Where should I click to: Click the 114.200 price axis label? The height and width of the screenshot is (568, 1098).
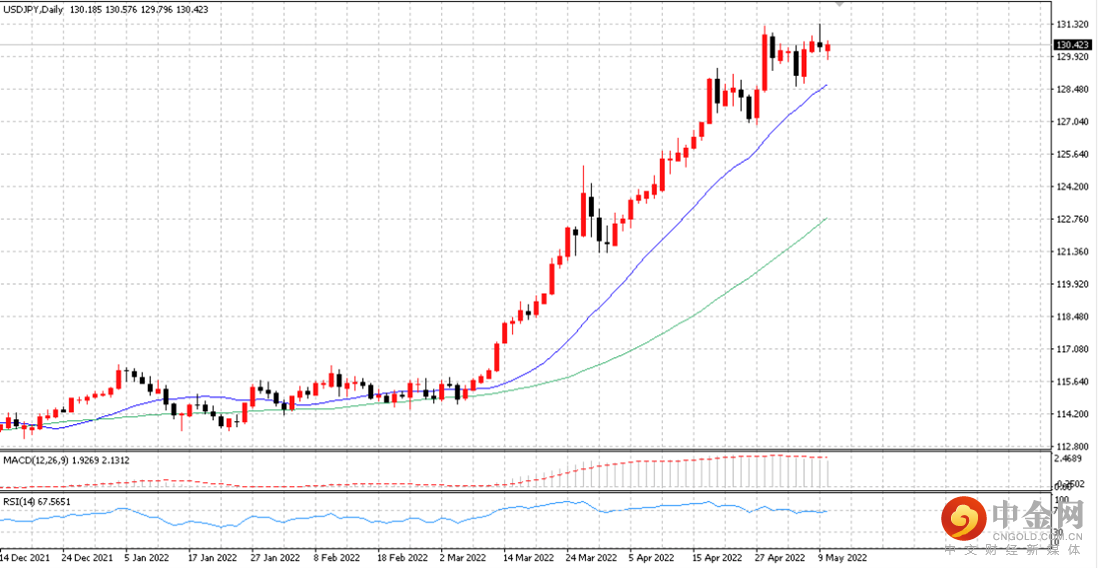pos(1071,414)
